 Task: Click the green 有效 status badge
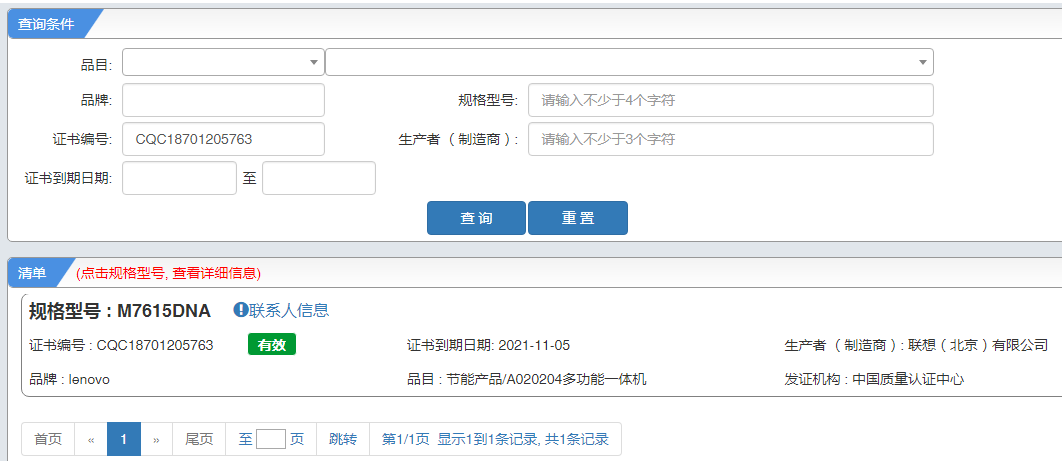(272, 345)
